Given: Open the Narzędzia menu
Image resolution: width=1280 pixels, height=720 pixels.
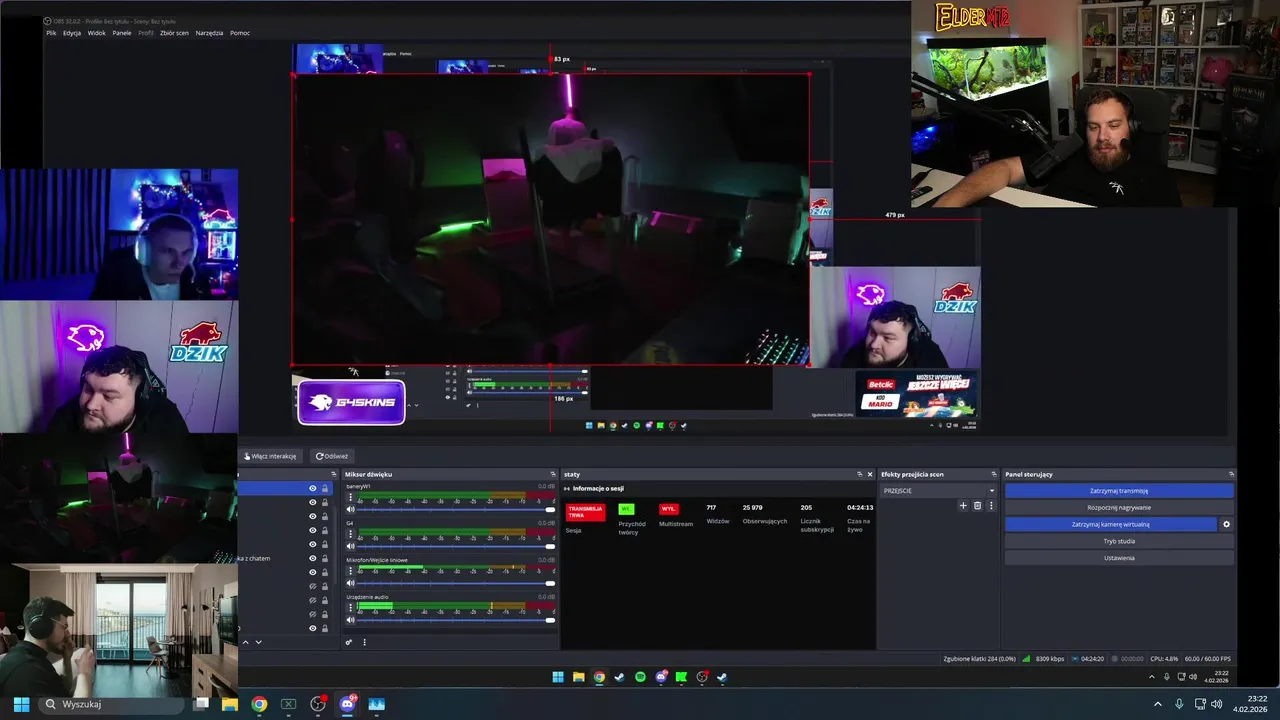Looking at the screenshot, I should [209, 33].
